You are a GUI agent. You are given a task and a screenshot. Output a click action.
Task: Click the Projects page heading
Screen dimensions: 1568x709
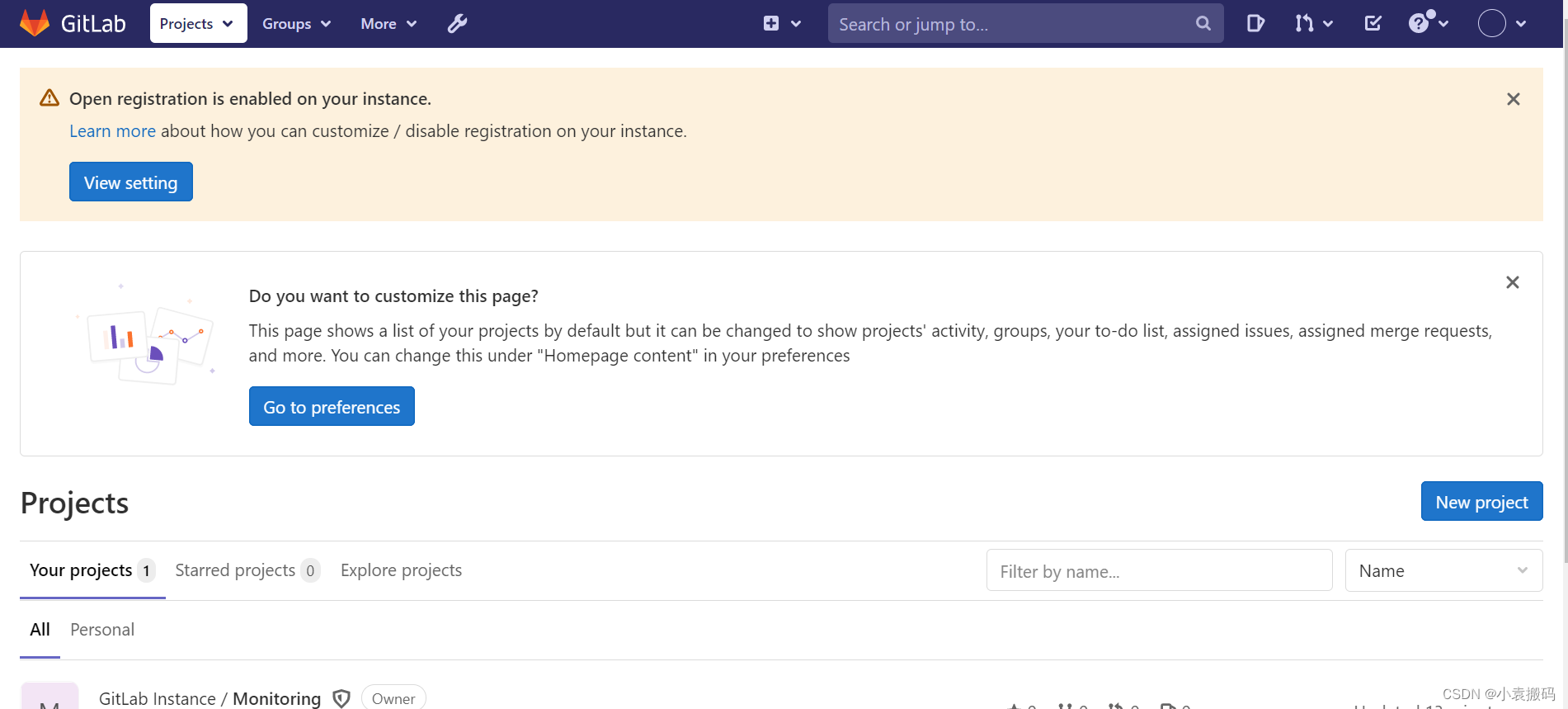point(74,503)
